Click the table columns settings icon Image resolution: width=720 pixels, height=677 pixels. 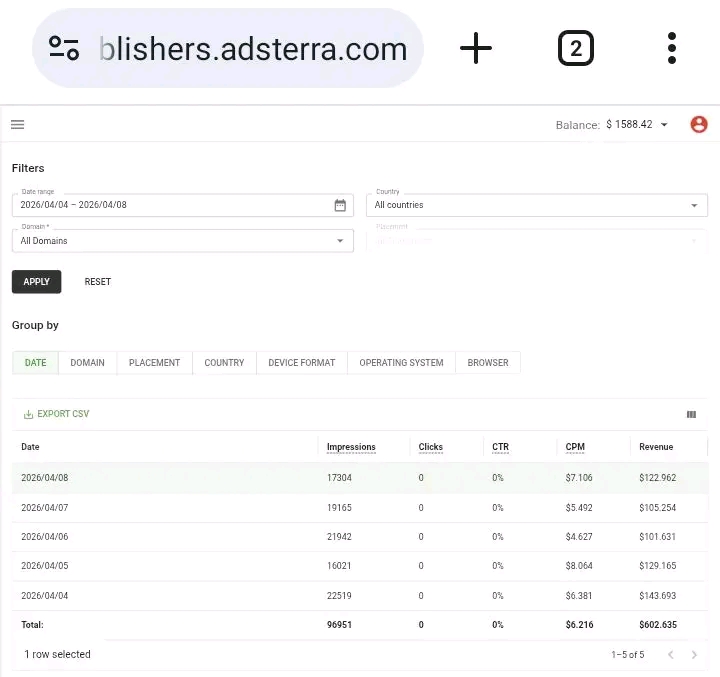(x=691, y=414)
